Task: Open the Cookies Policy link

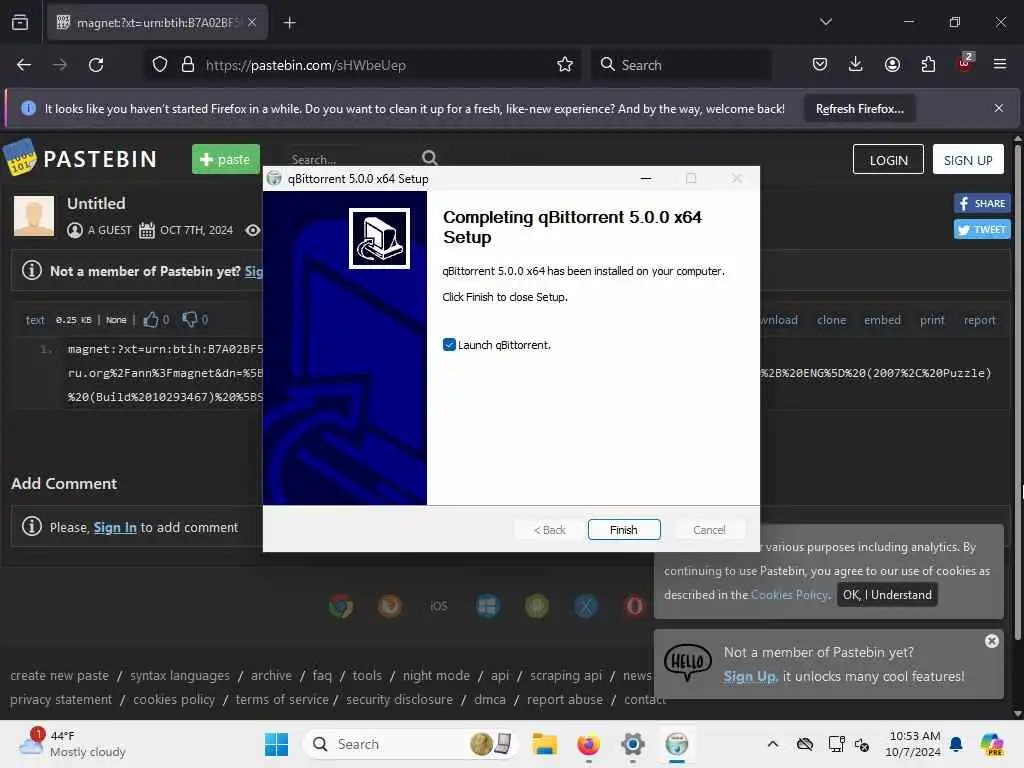Action: click(790, 595)
